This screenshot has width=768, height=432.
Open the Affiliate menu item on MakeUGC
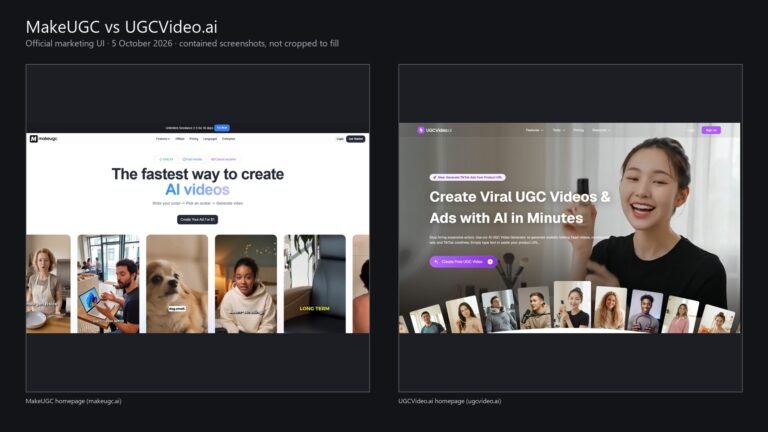click(x=180, y=139)
